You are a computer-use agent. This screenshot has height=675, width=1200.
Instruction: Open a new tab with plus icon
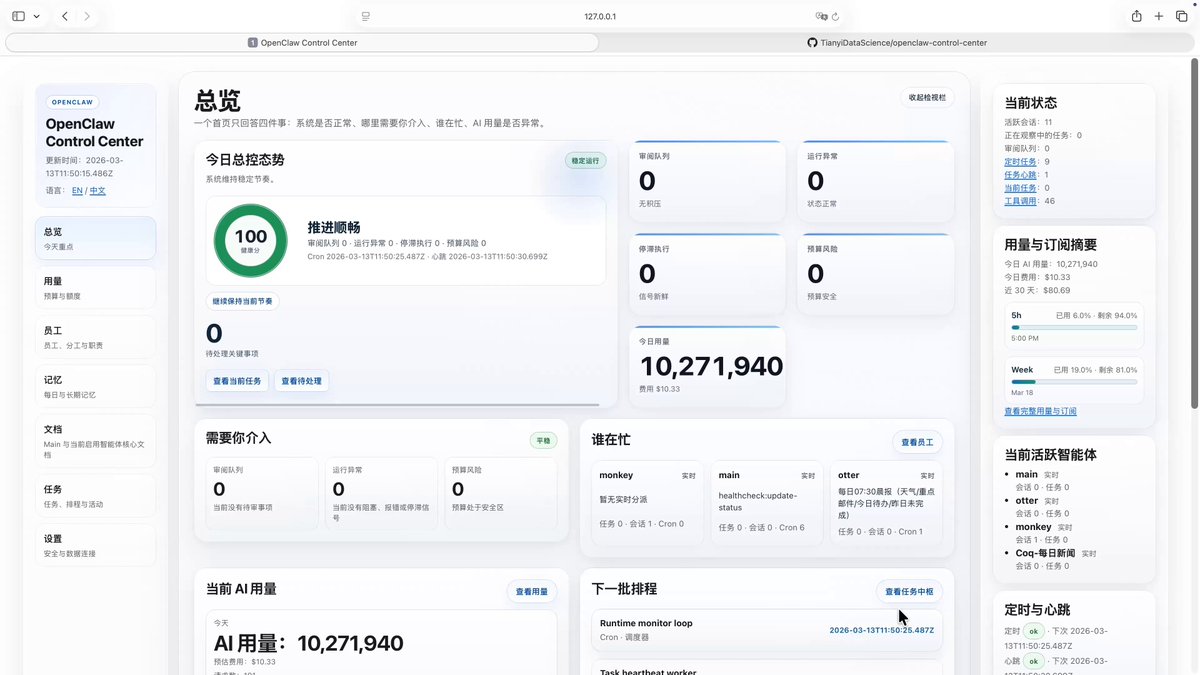point(1159,16)
